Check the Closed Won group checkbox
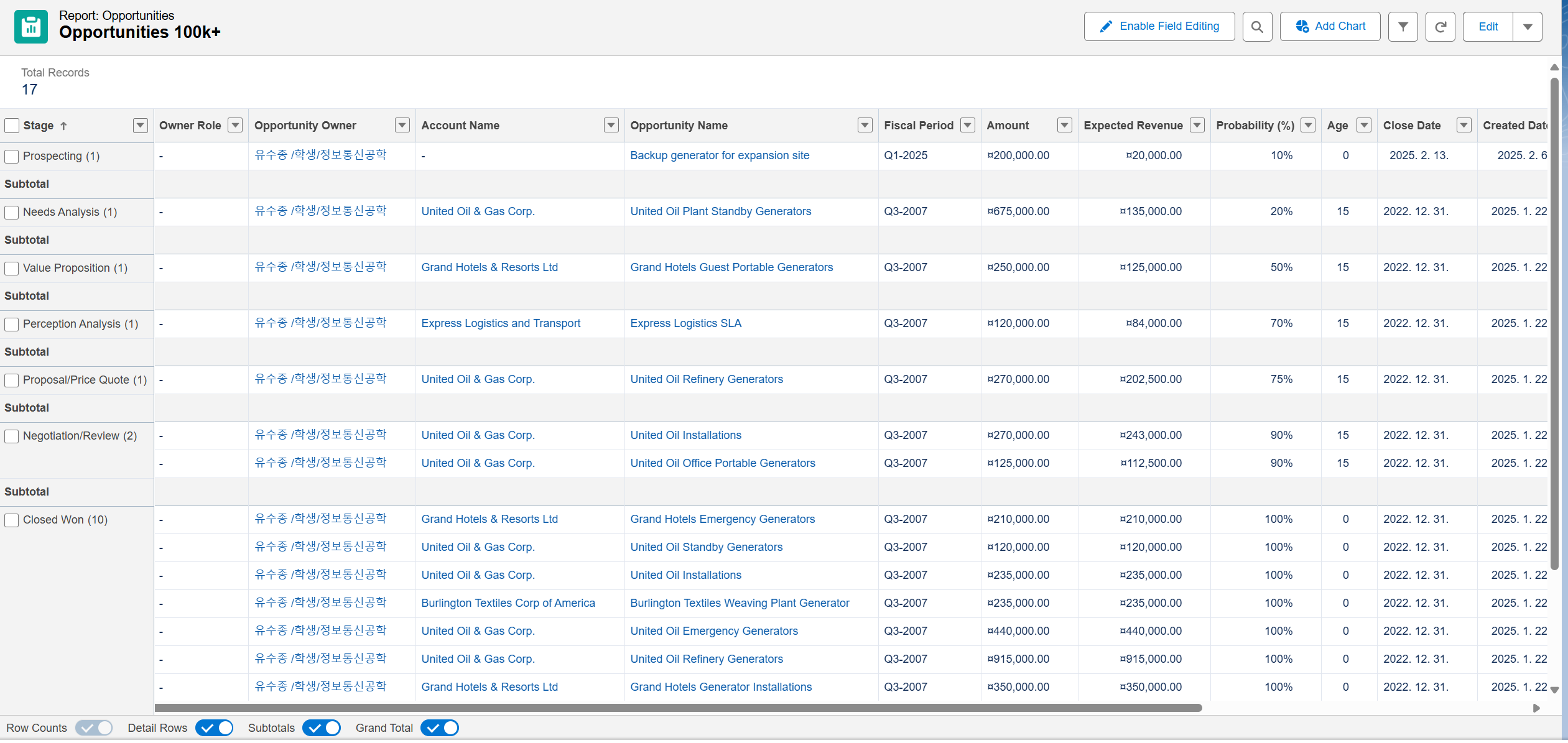Screen dimensions: 1568x743 [x=12, y=520]
